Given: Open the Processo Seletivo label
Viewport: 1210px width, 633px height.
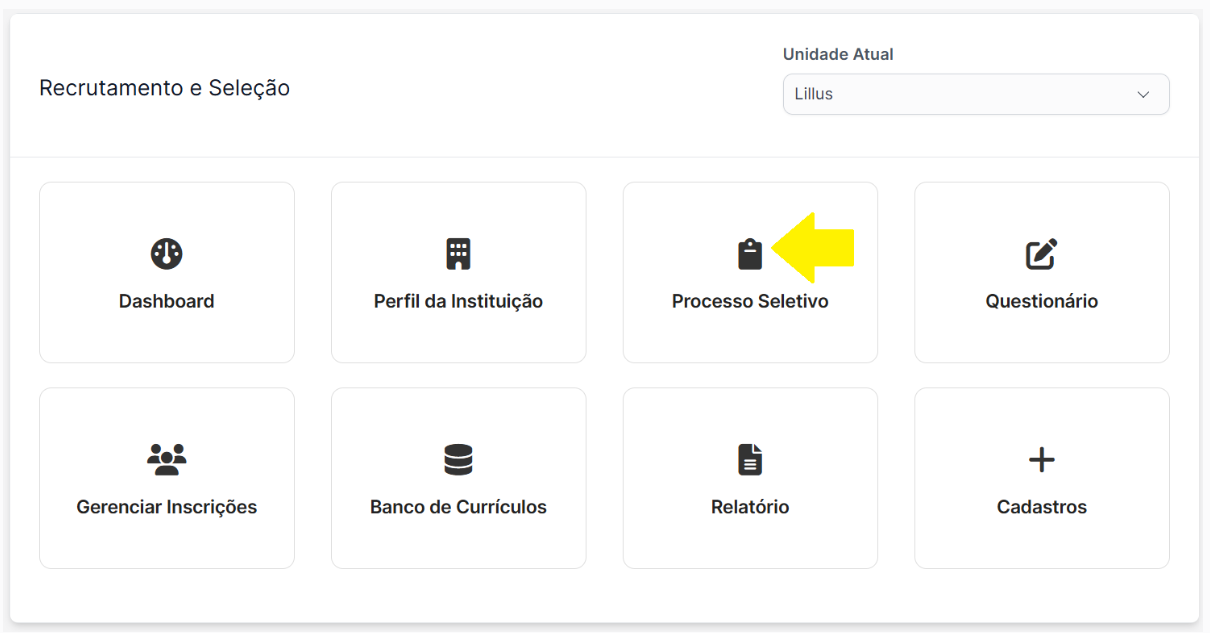Looking at the screenshot, I should (750, 301).
